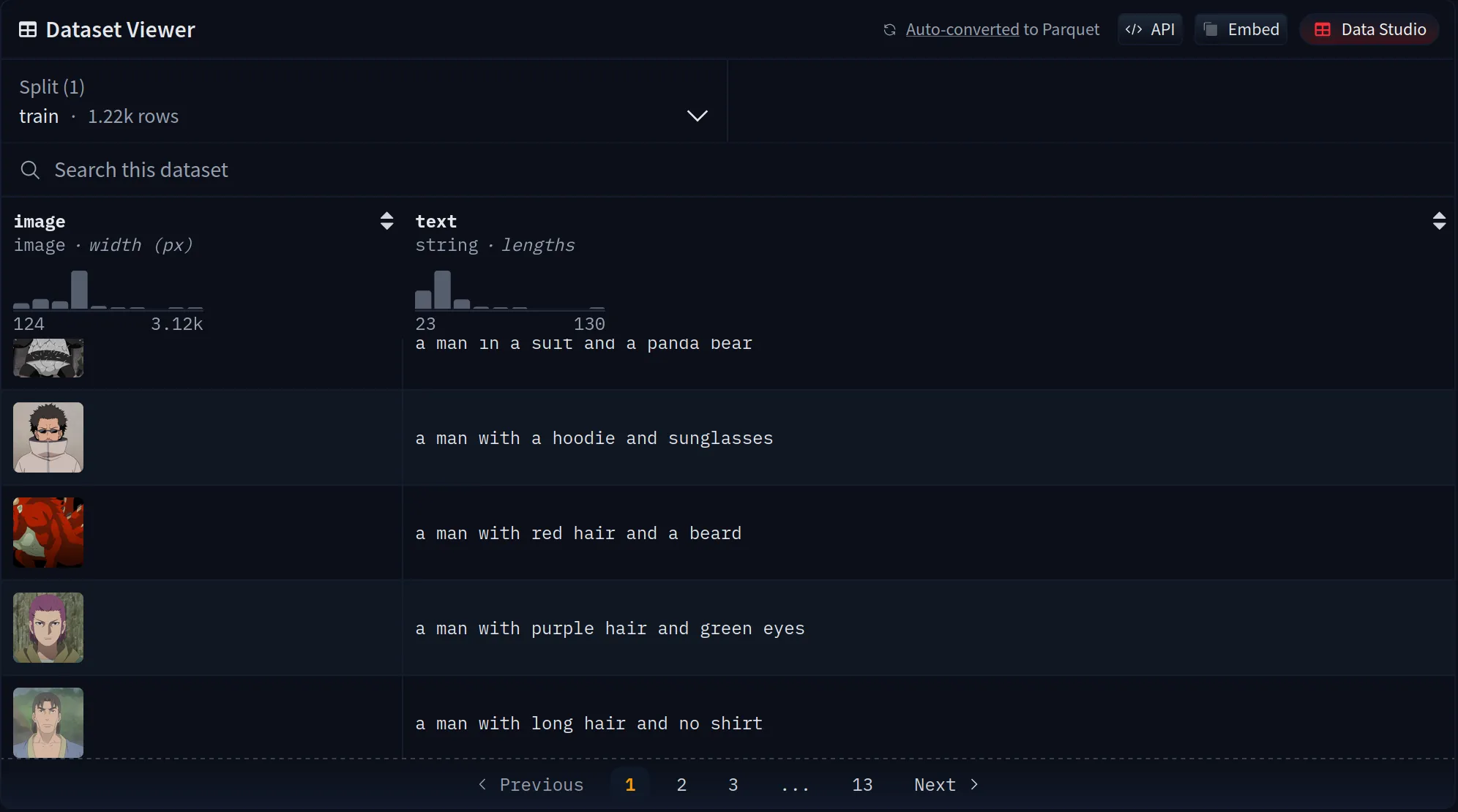Image resolution: width=1458 pixels, height=812 pixels.
Task: Select tallest bar in text lengths histogram
Action: point(442,290)
